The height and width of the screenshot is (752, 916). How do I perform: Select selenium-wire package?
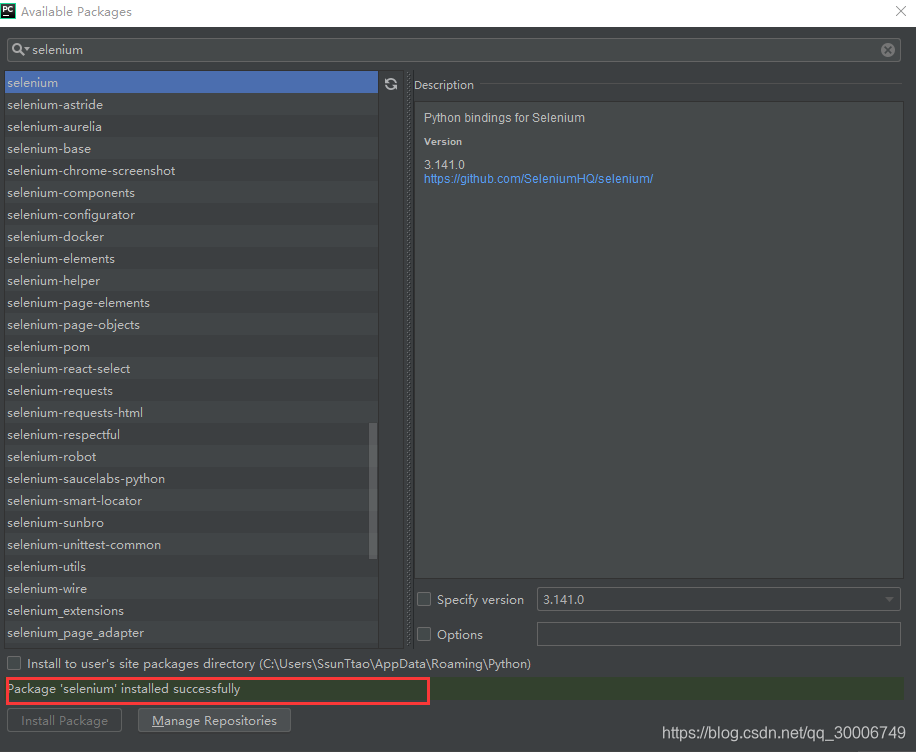[191, 589]
